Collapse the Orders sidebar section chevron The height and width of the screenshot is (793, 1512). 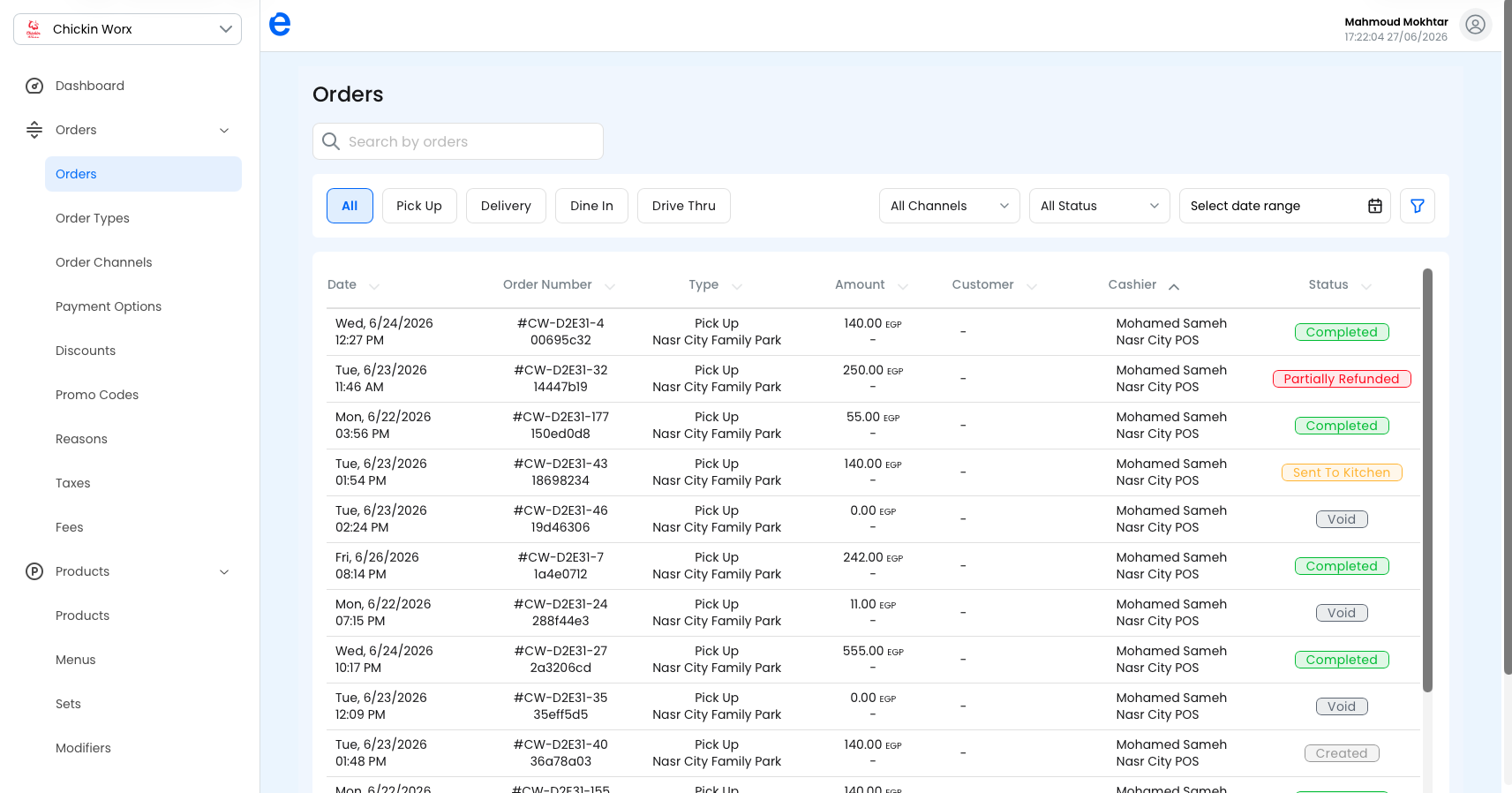click(224, 130)
